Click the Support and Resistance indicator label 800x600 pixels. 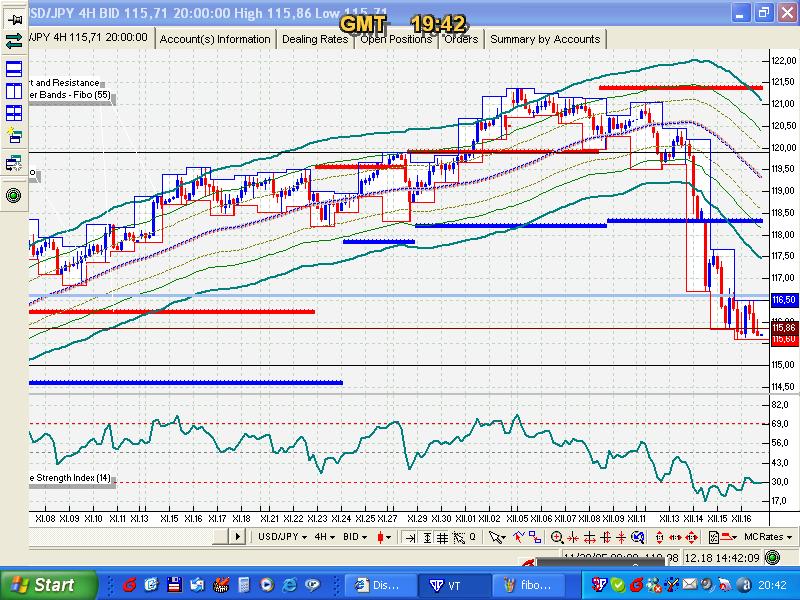click(x=65, y=83)
